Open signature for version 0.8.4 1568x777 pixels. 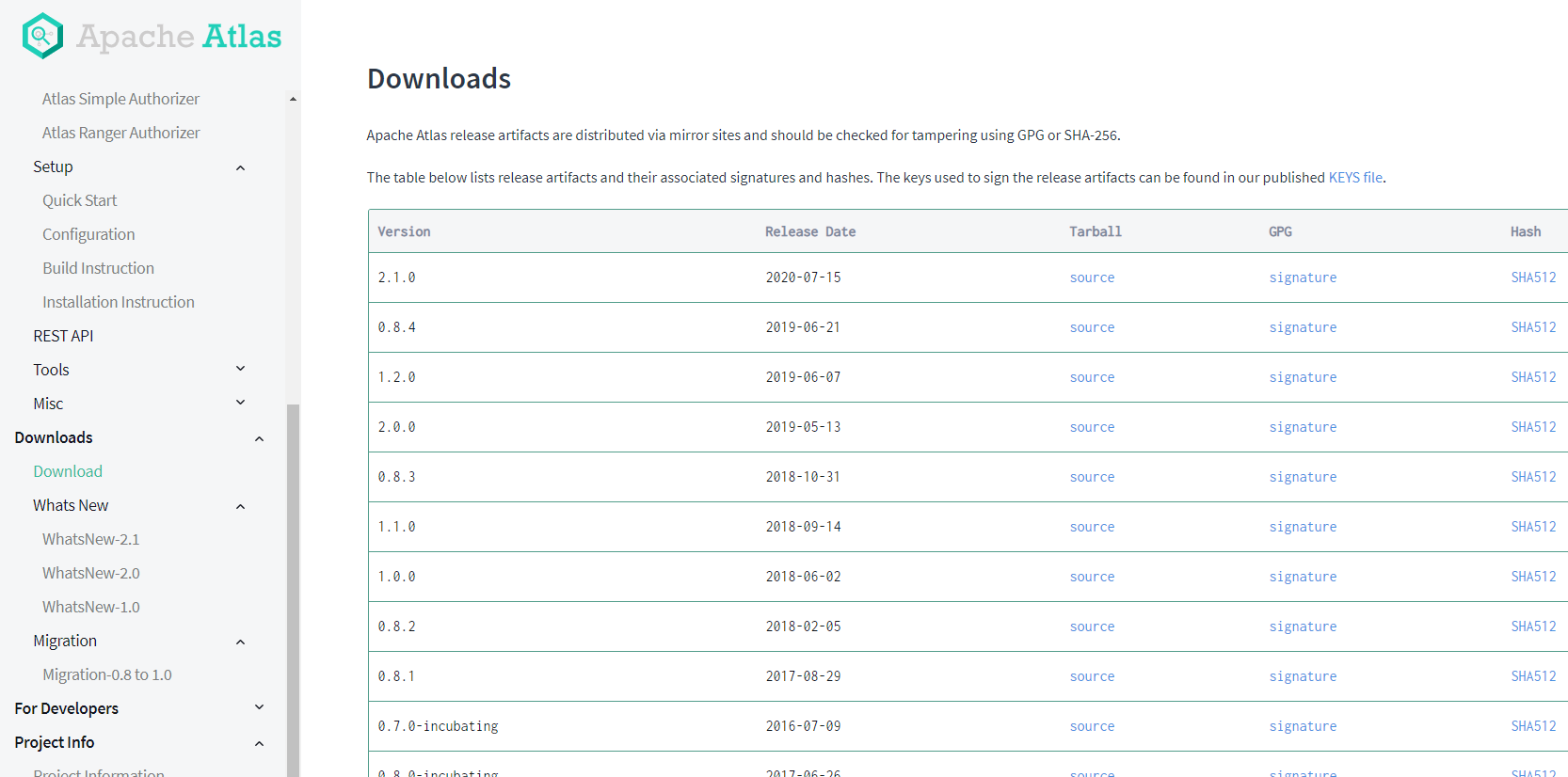point(1303,327)
